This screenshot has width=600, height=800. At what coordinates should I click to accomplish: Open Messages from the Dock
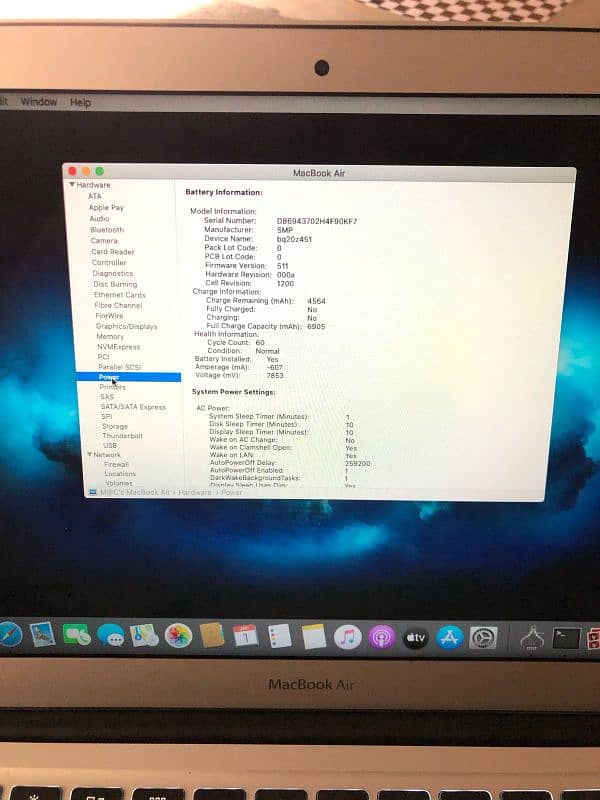click(x=111, y=636)
